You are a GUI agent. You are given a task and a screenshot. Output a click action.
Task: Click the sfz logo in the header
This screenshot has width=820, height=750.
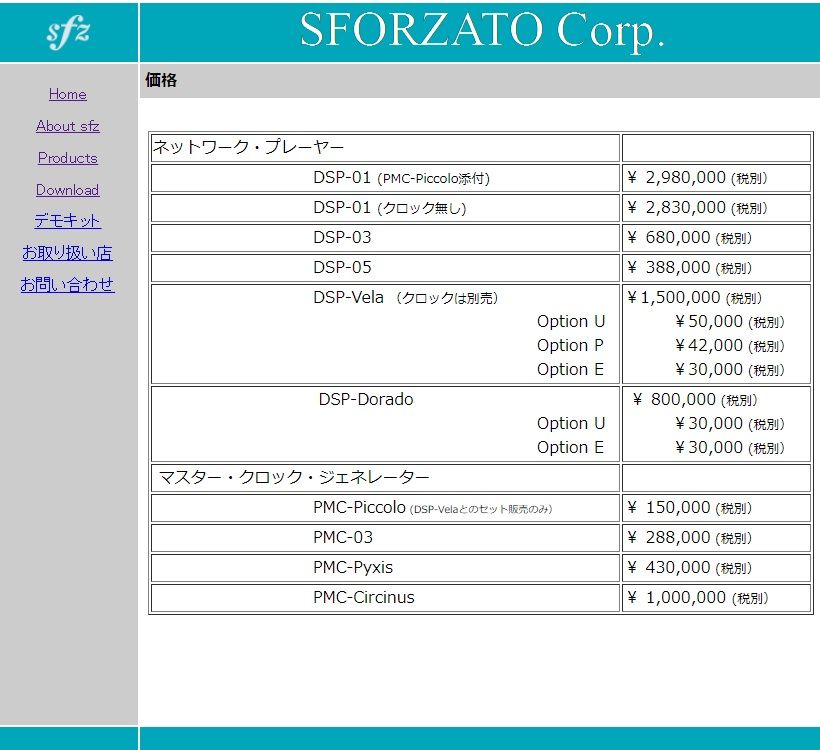[x=68, y=32]
